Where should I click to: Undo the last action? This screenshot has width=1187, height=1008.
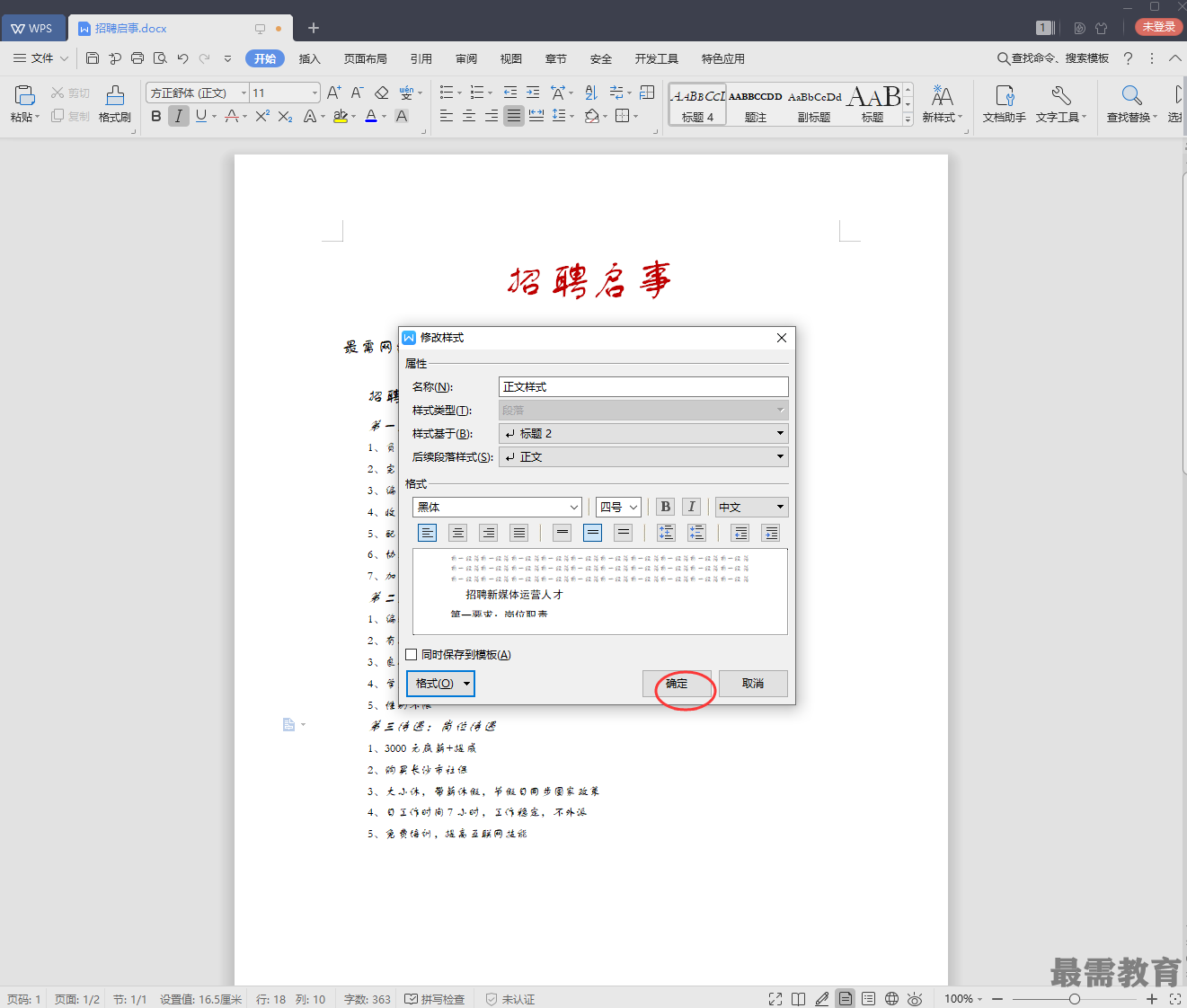coord(182,58)
